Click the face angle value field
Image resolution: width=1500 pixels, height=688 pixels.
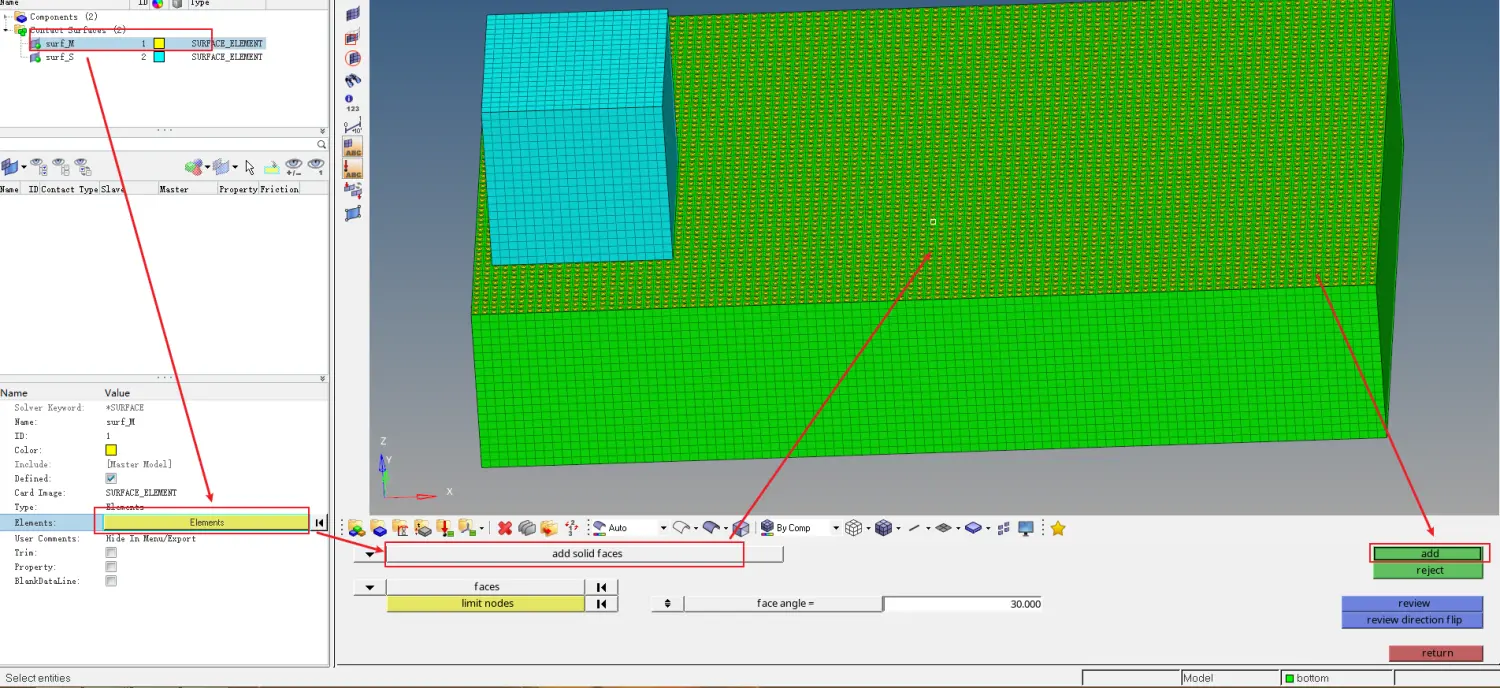click(x=962, y=604)
